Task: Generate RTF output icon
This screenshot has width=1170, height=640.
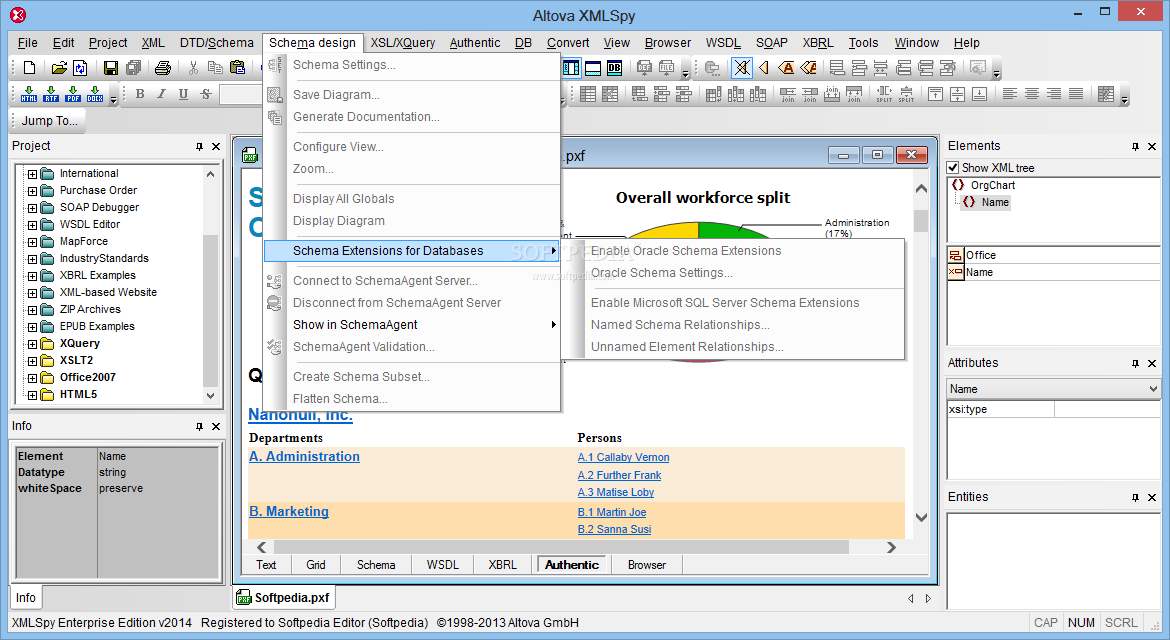Action: click(51, 94)
